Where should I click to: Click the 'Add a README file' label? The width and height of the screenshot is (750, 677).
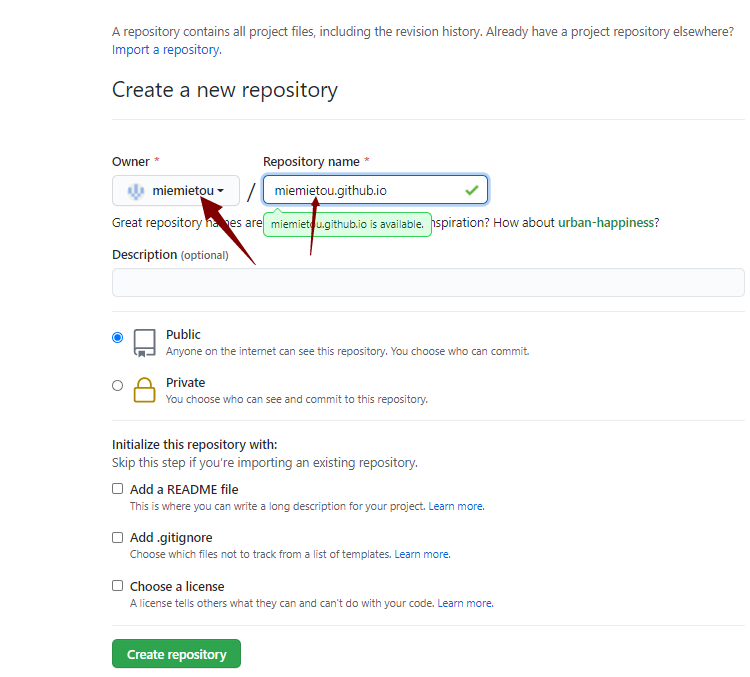pos(184,489)
